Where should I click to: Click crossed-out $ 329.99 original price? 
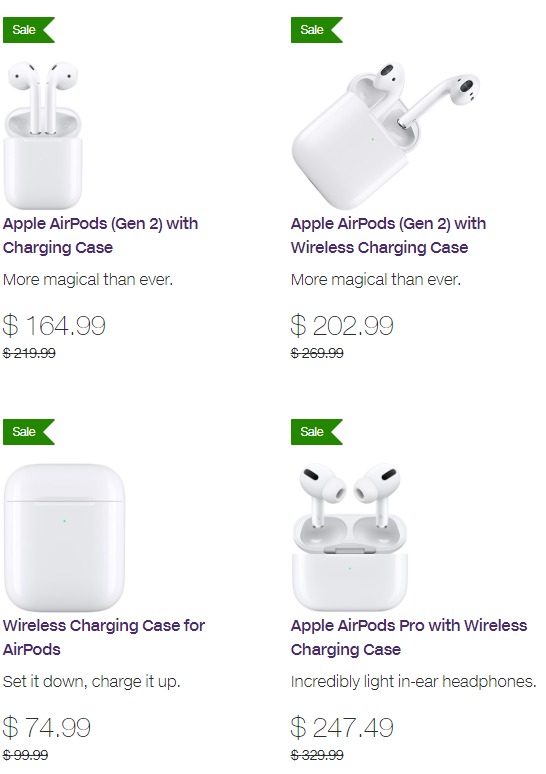[x=317, y=755]
